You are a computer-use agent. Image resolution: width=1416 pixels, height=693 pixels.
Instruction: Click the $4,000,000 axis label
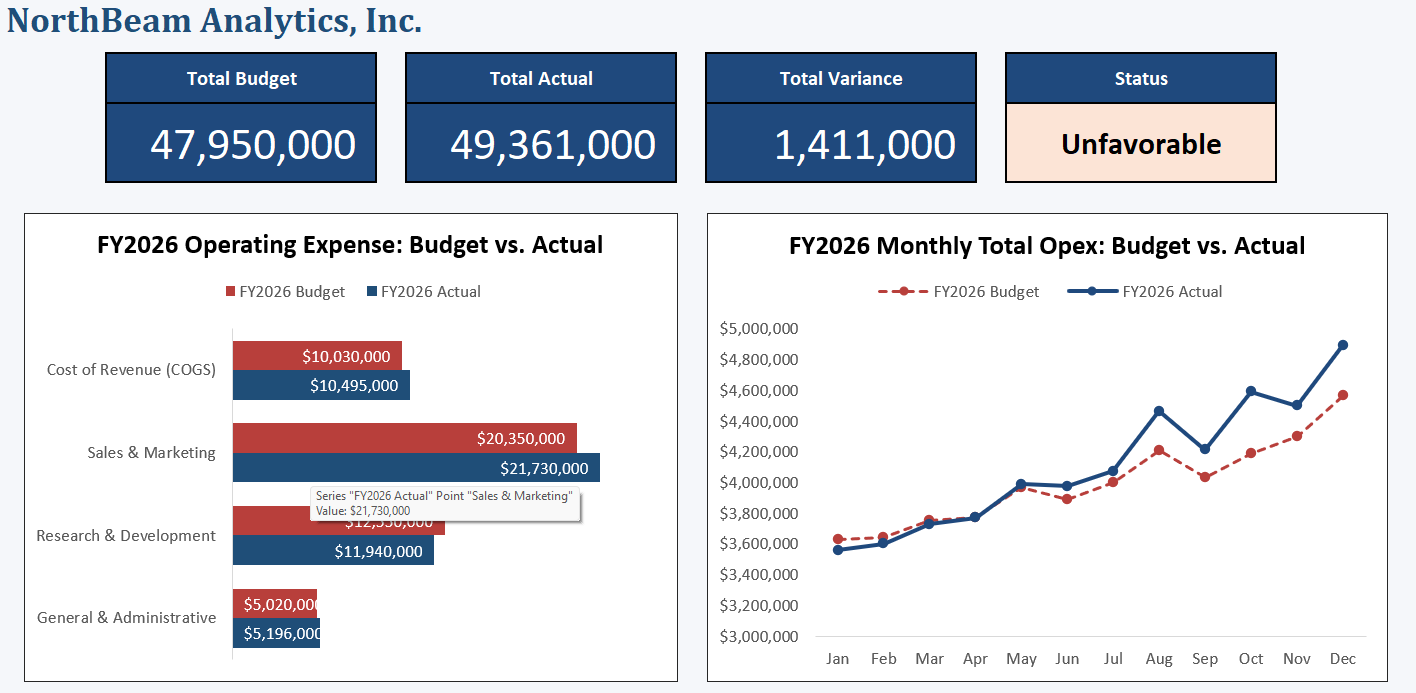click(758, 482)
